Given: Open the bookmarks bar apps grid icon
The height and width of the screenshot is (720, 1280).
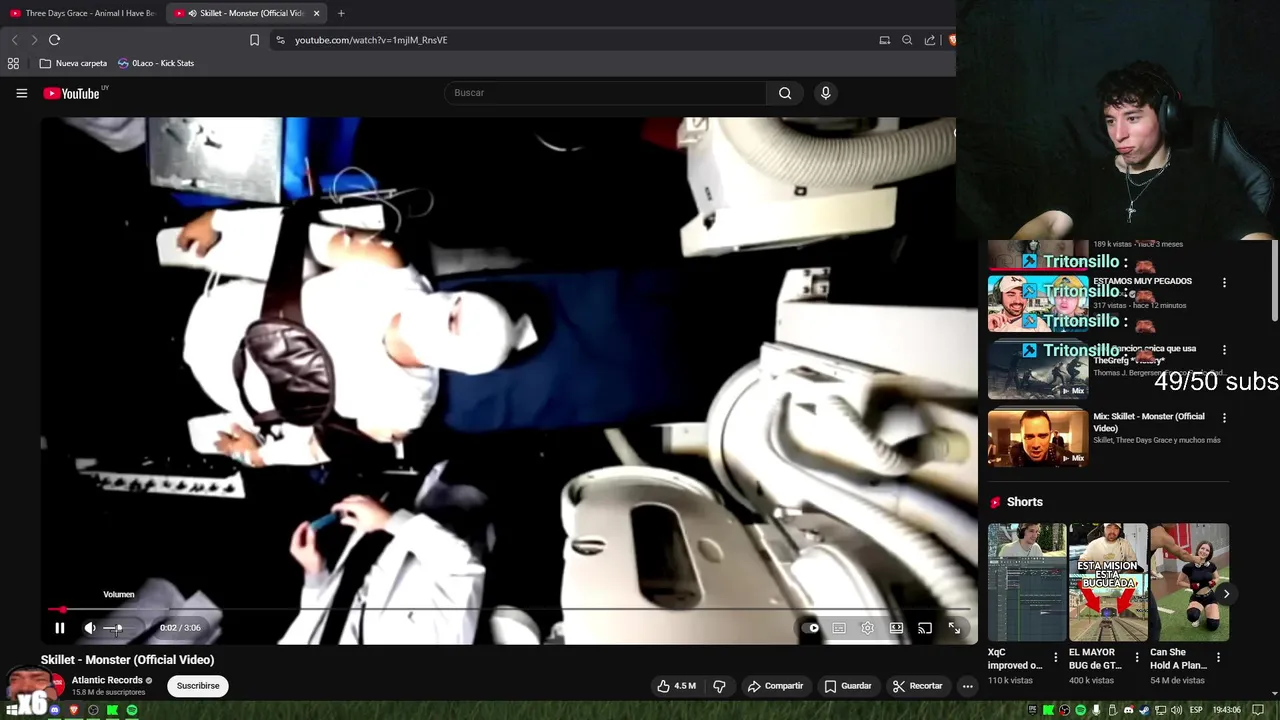Looking at the screenshot, I should coord(13,63).
